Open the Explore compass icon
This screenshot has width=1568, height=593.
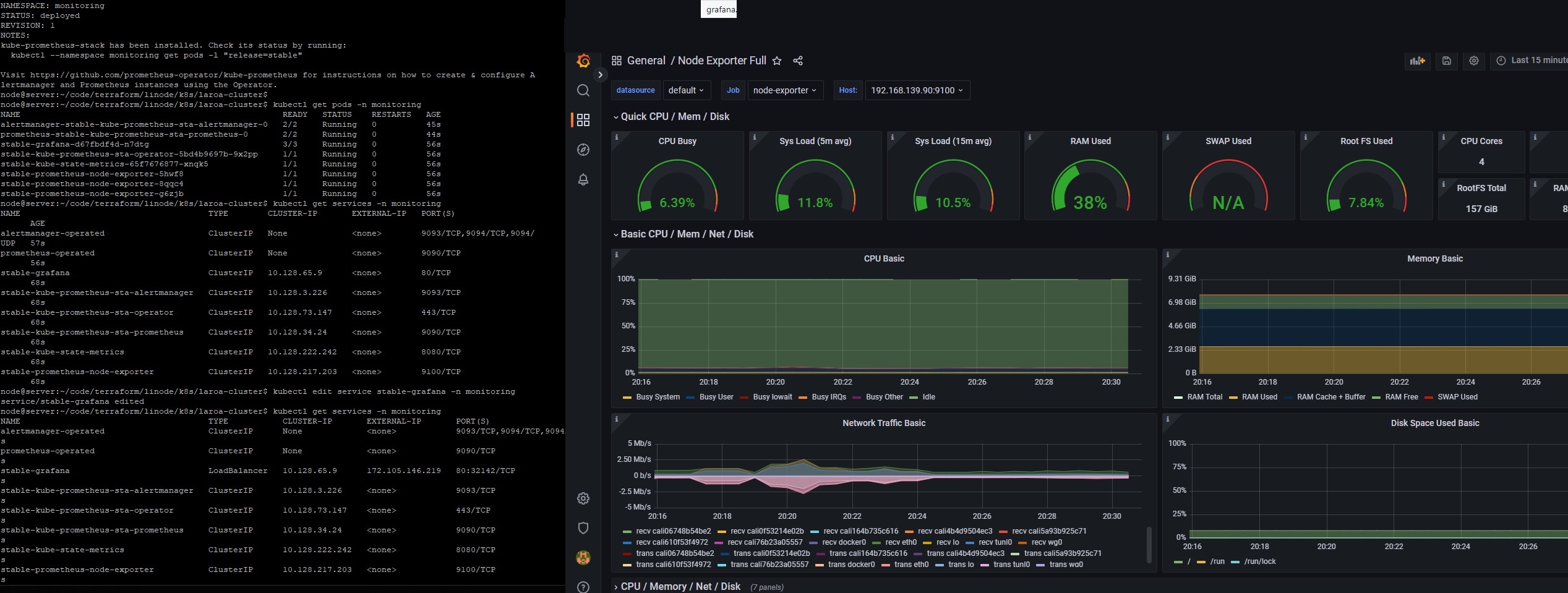coord(583,150)
